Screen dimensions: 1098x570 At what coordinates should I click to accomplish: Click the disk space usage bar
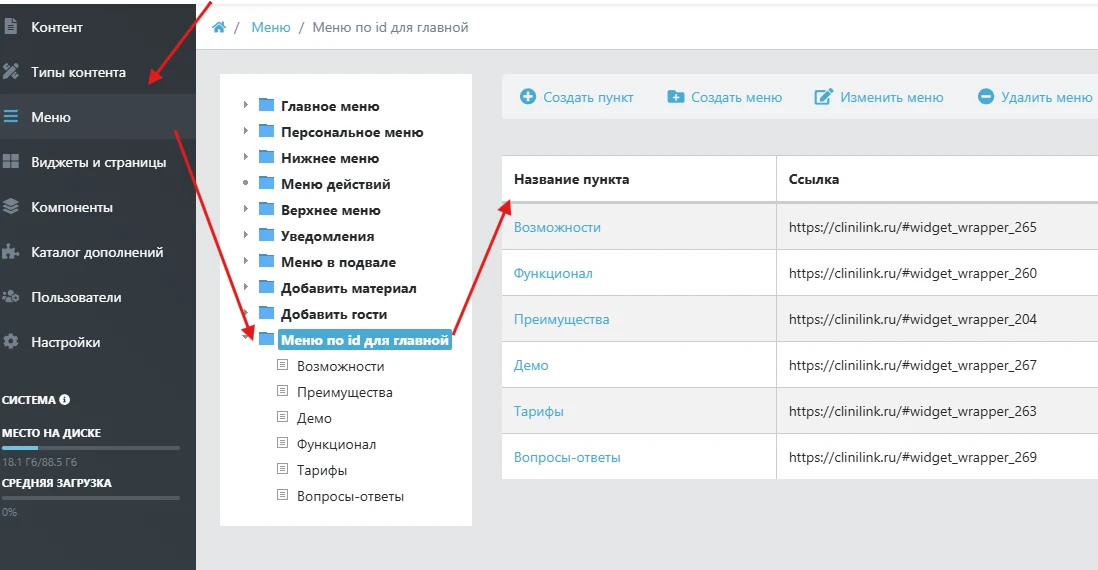click(91, 447)
